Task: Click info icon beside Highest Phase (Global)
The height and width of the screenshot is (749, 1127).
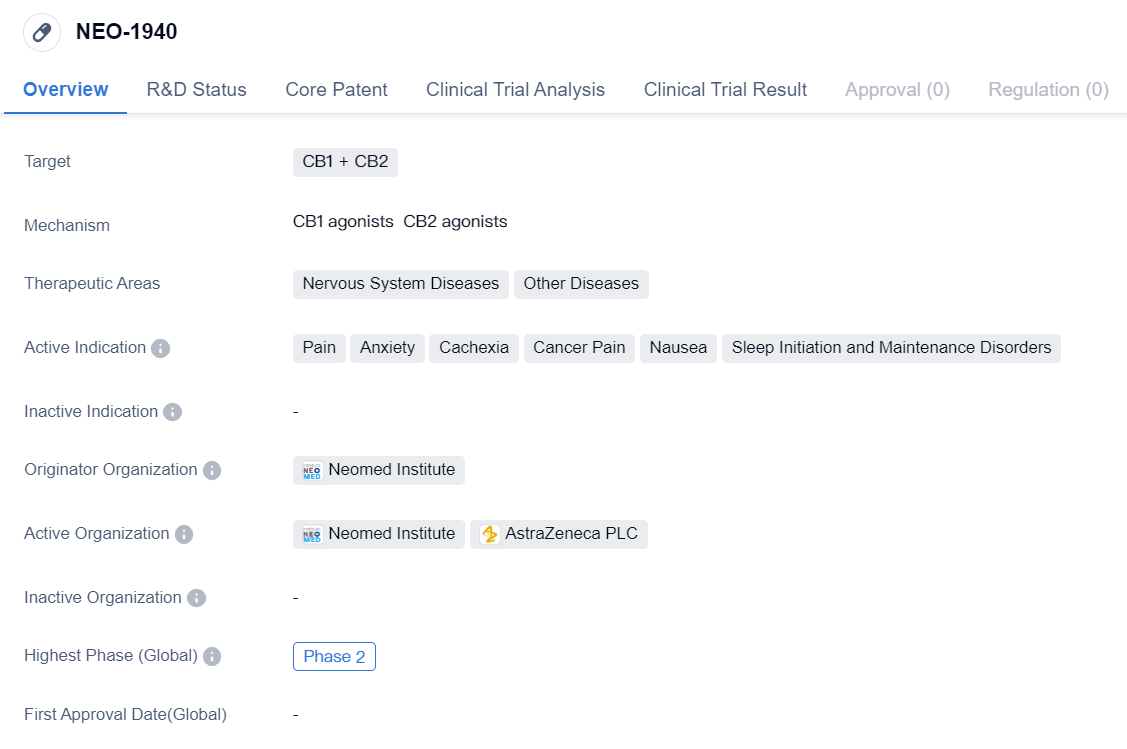Action: pyautogui.click(x=211, y=657)
